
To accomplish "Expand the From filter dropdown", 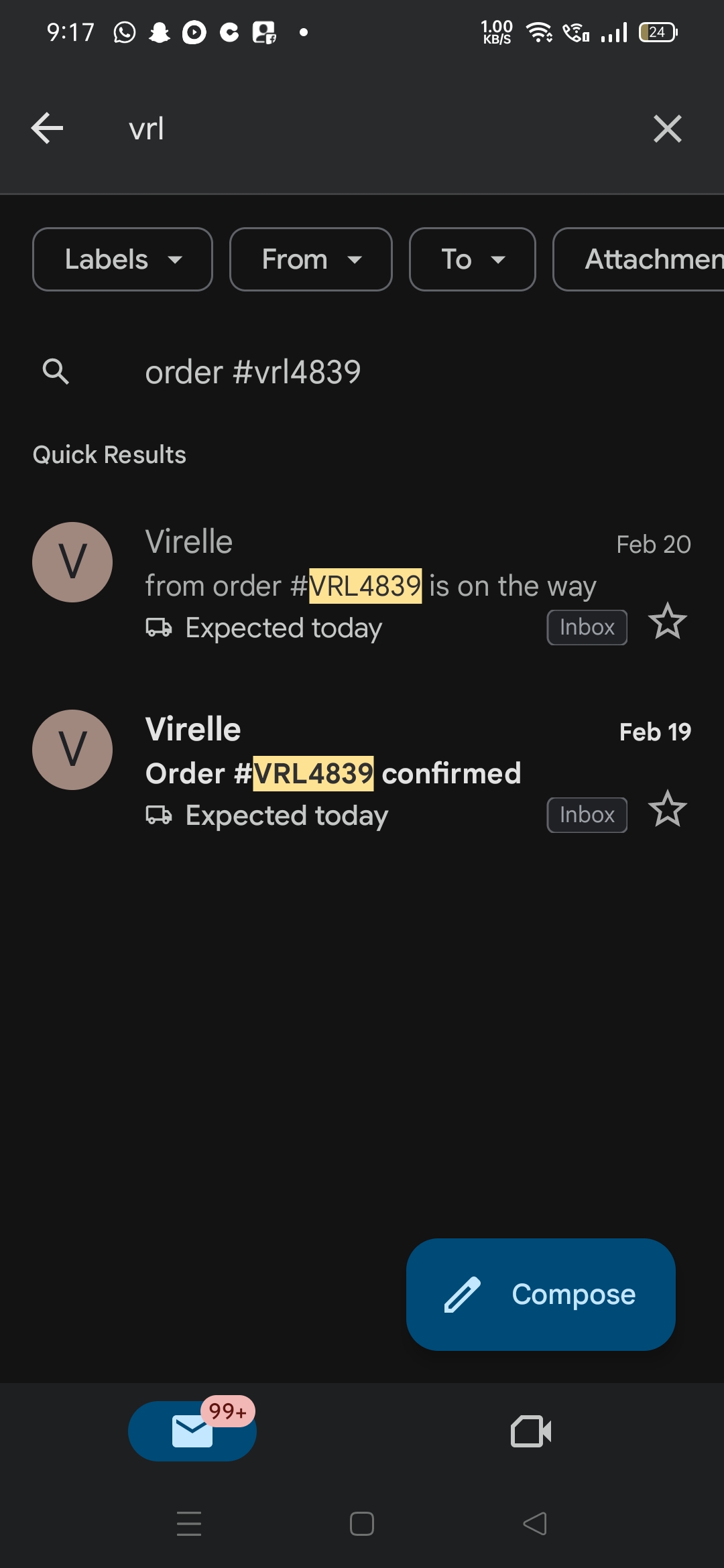I will pyautogui.click(x=310, y=259).
